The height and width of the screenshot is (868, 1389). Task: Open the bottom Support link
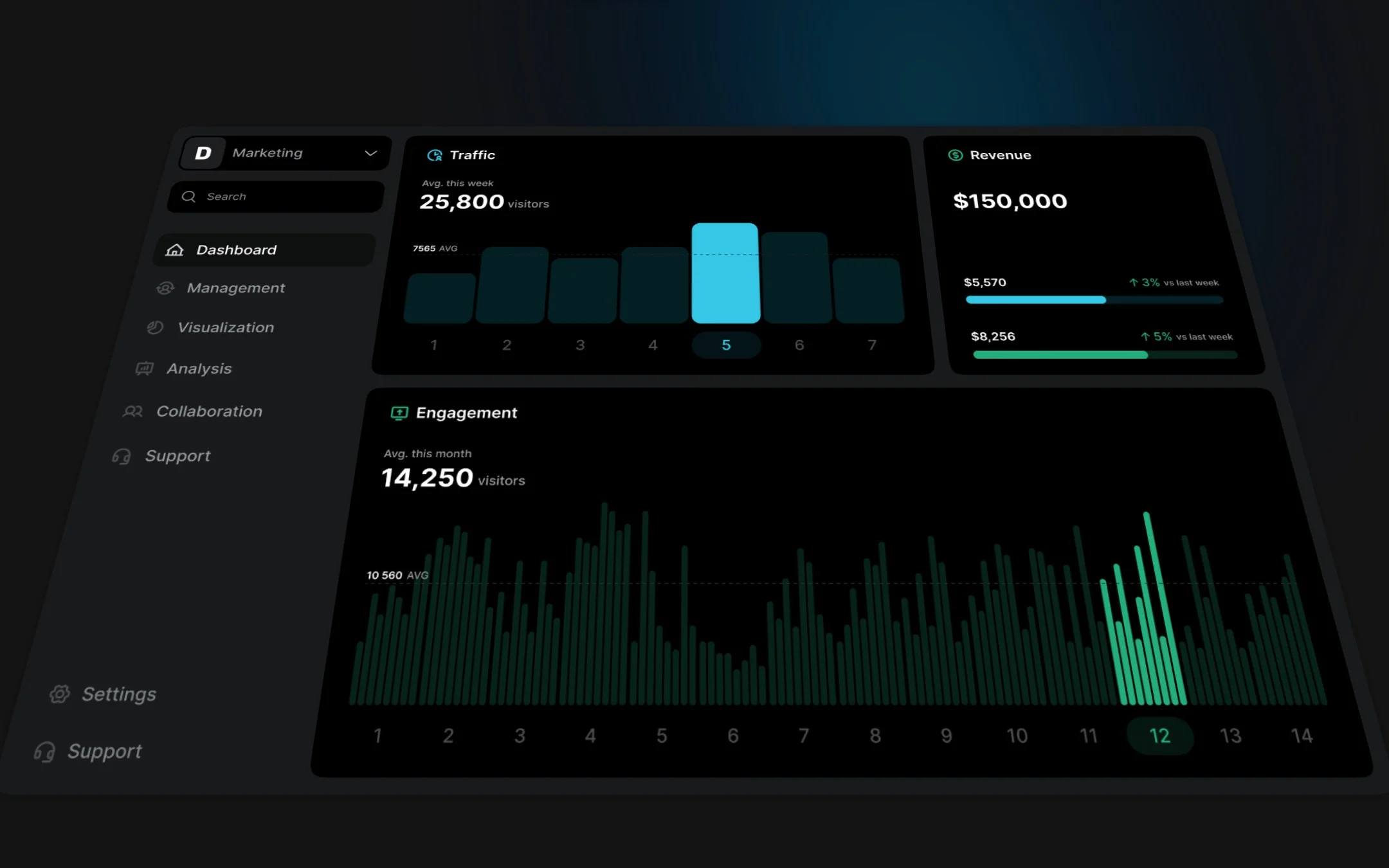[105, 751]
